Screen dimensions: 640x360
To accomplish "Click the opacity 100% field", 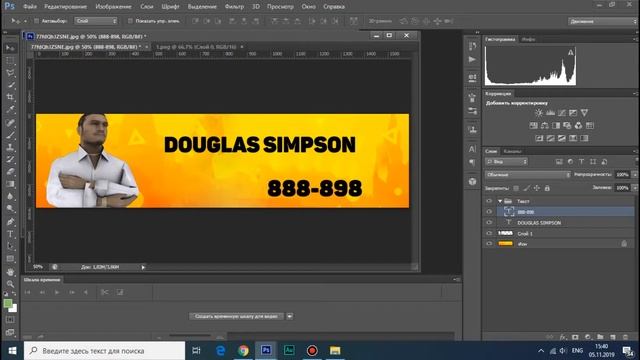I will point(622,175).
